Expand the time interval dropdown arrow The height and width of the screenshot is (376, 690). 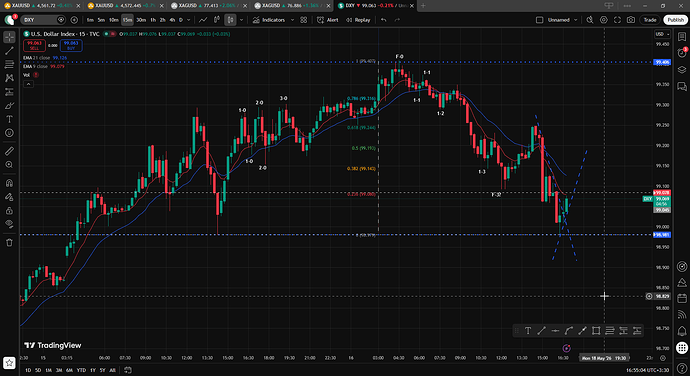click(x=189, y=20)
